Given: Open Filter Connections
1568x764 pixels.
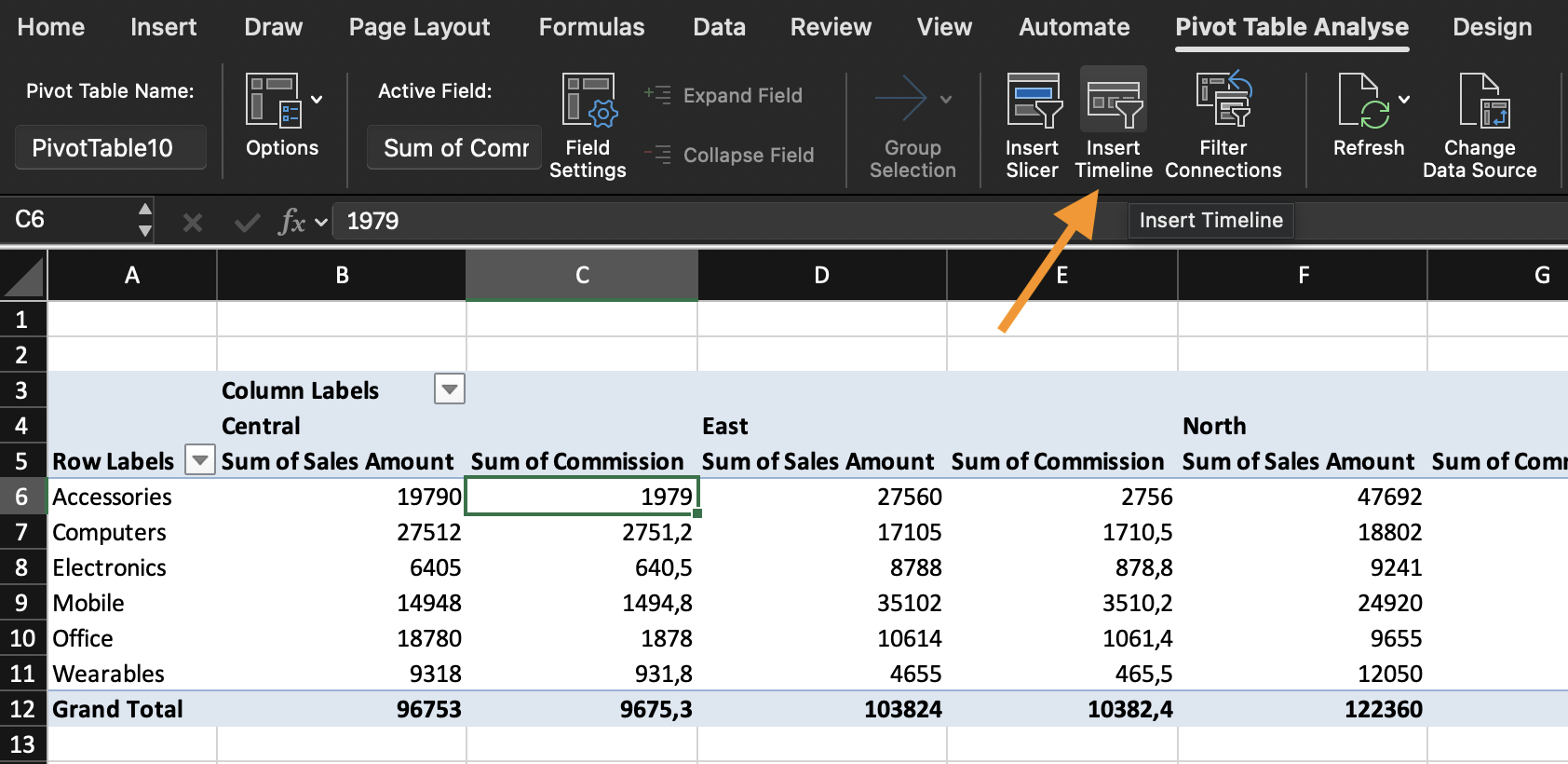Looking at the screenshot, I should pos(1223,101).
